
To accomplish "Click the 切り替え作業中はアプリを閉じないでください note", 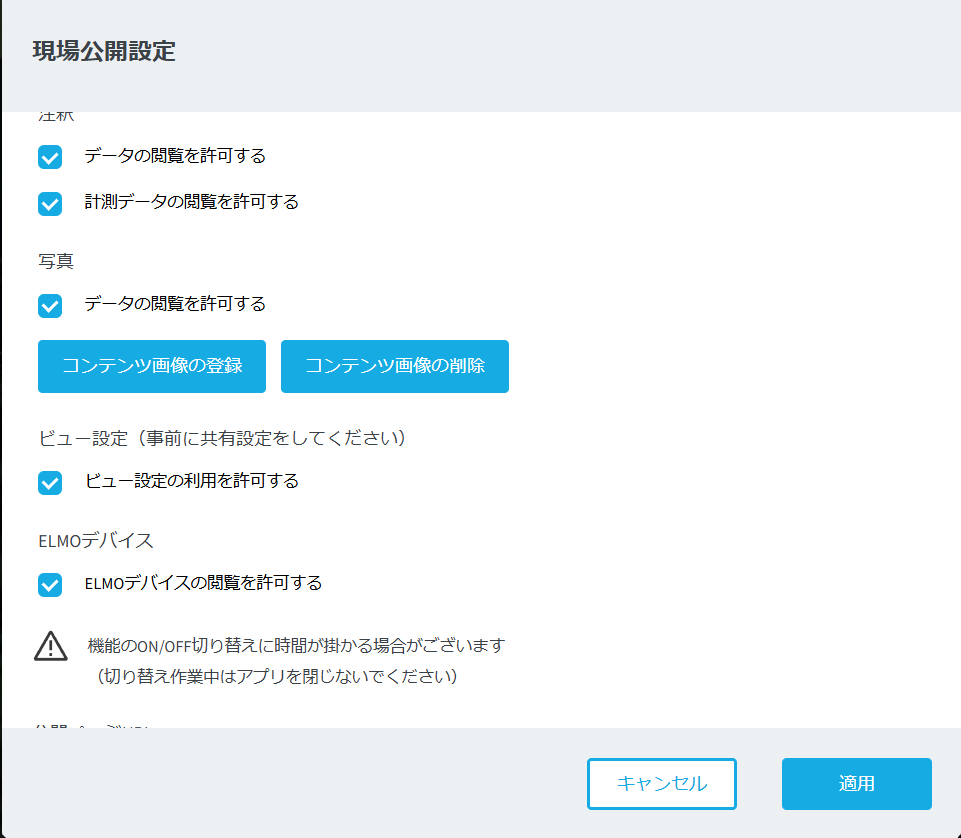I will click(x=277, y=677).
